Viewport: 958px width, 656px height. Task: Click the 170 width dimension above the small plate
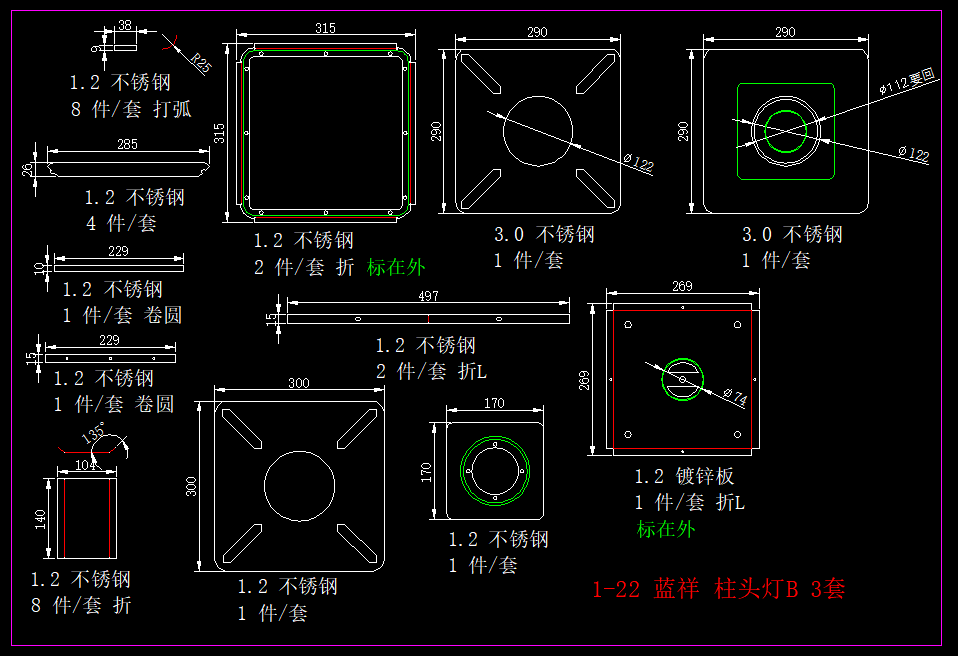click(493, 404)
